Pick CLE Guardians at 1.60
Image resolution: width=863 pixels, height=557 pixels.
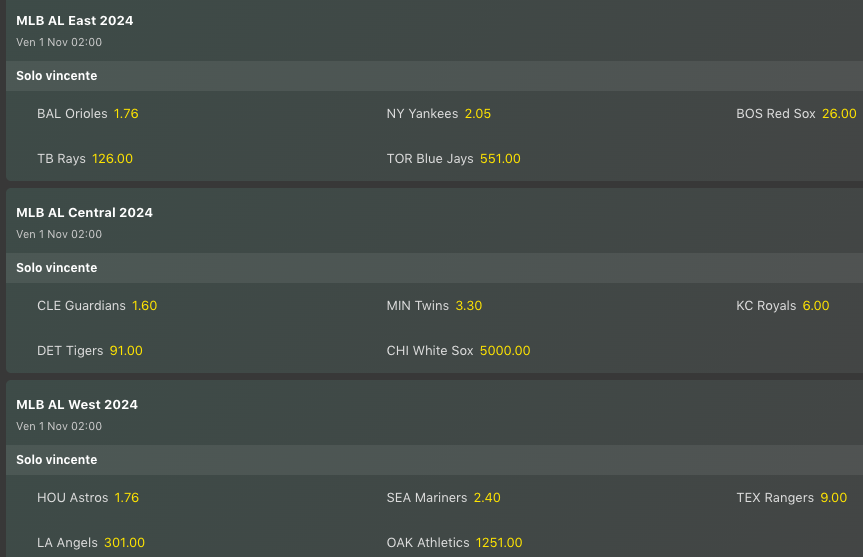pyautogui.click(x=144, y=306)
